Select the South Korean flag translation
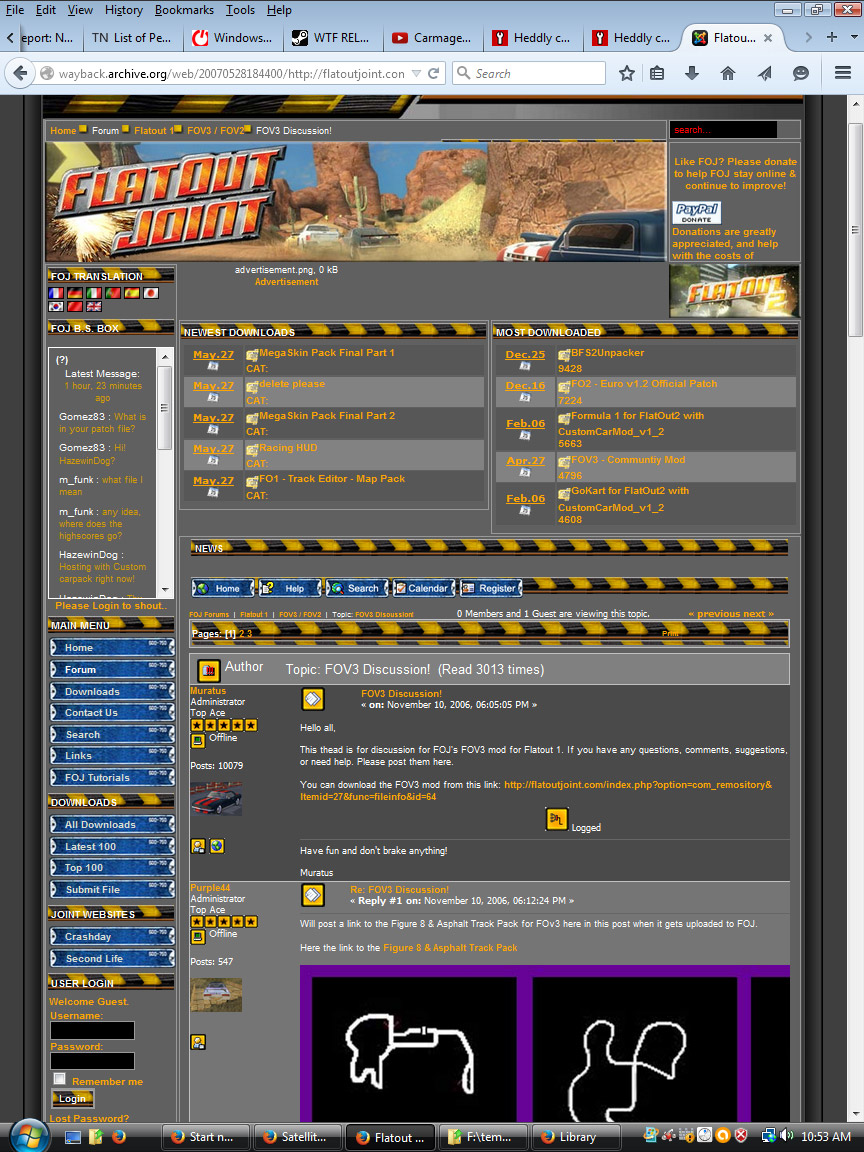Image resolution: width=864 pixels, height=1152 pixels. (56, 306)
